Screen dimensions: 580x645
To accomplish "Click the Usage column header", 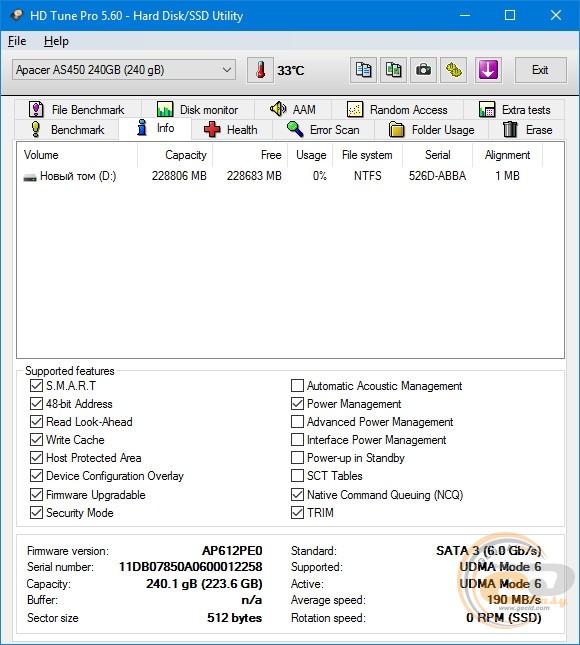I will (310, 155).
